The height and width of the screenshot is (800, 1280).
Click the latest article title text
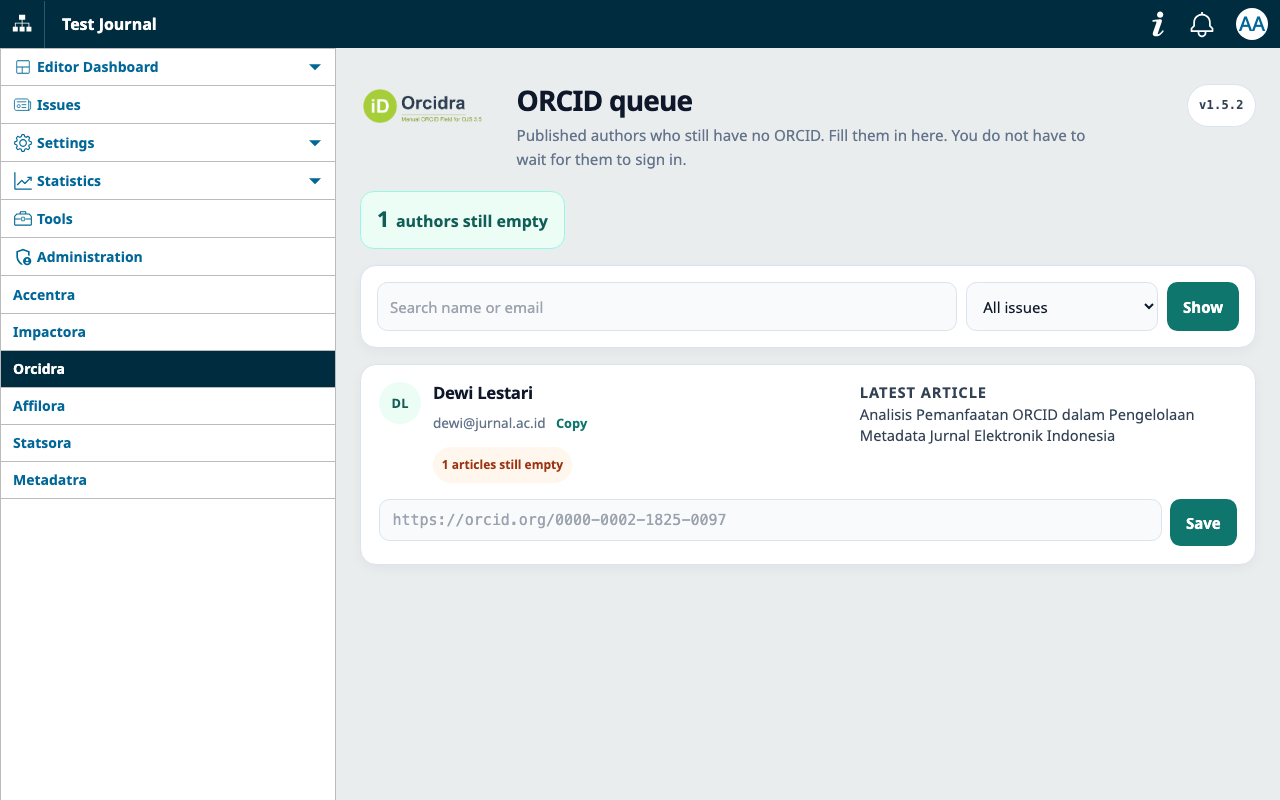tap(1027, 425)
